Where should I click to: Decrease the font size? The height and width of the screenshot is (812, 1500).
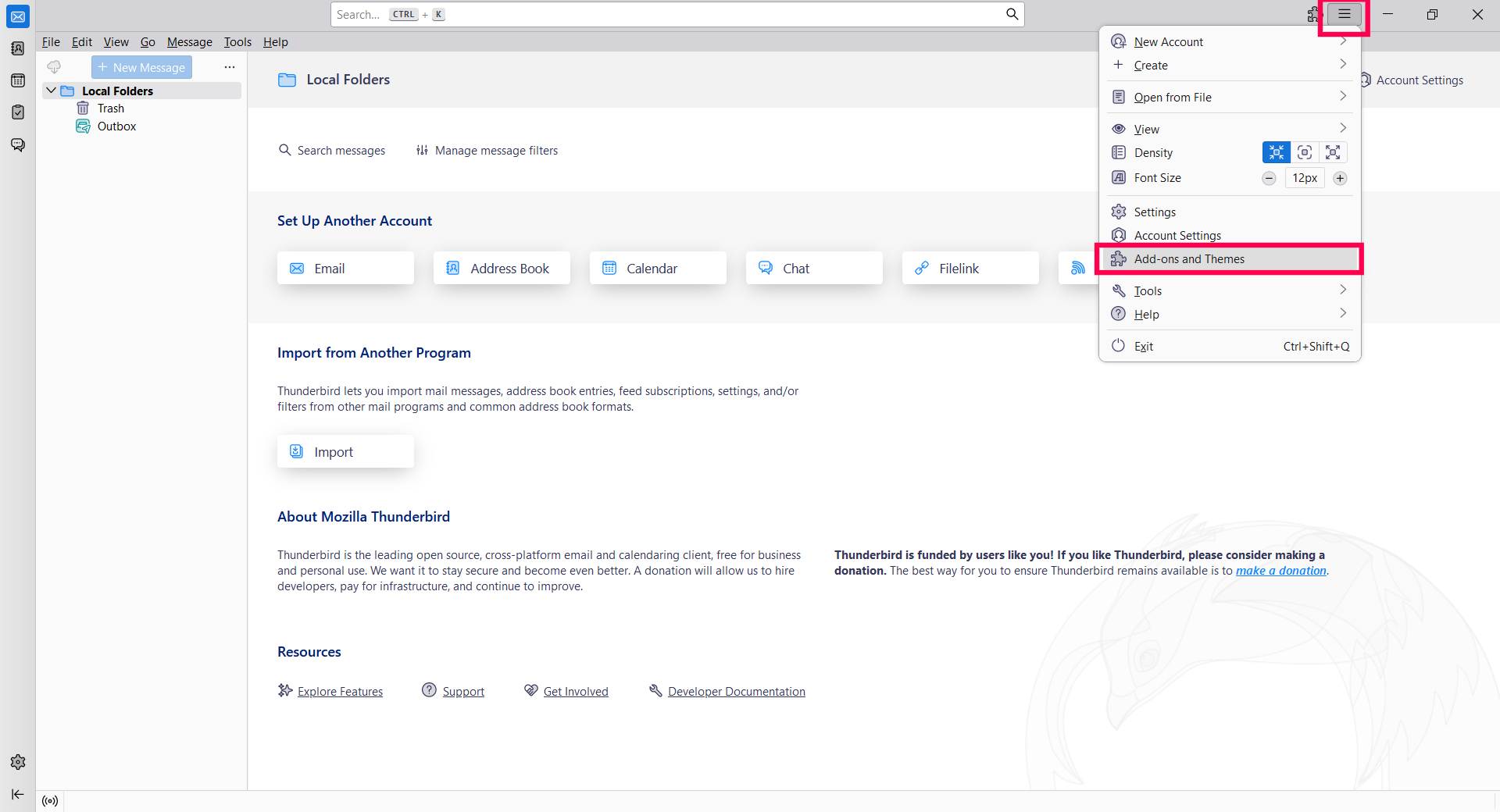[1270, 178]
